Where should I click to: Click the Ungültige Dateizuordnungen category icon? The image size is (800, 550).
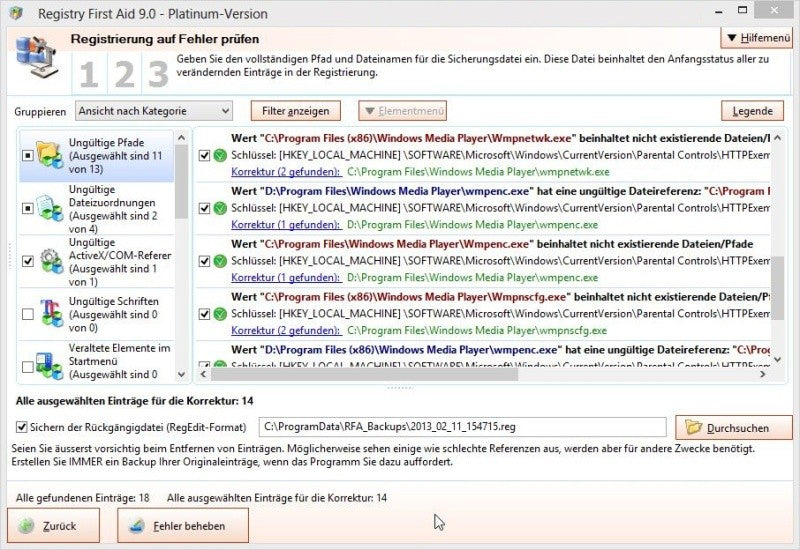click(49, 208)
